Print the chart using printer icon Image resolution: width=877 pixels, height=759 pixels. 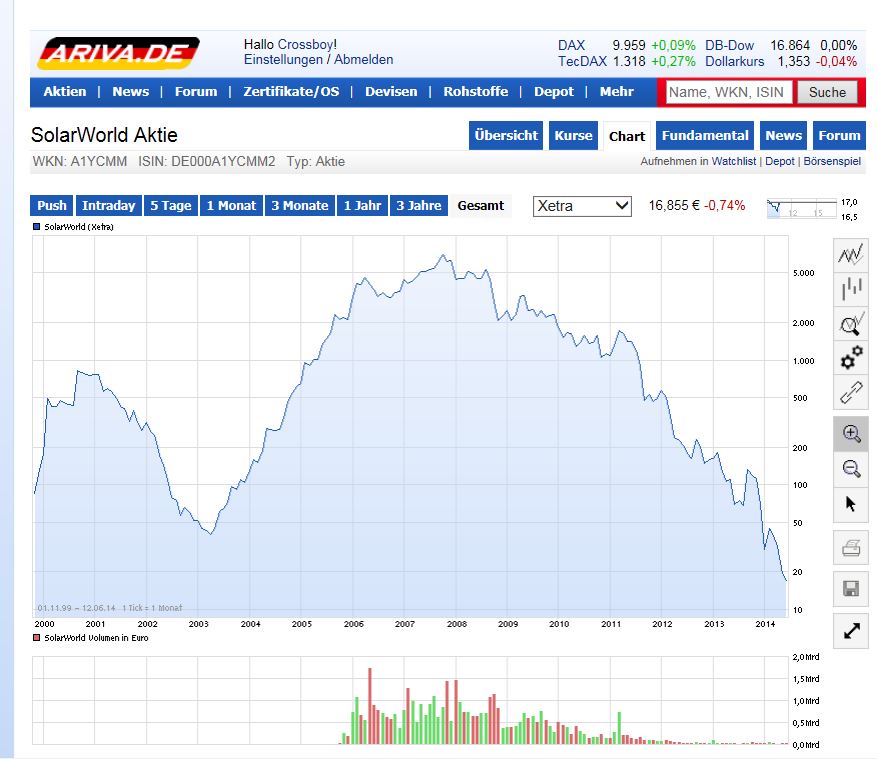click(x=851, y=547)
